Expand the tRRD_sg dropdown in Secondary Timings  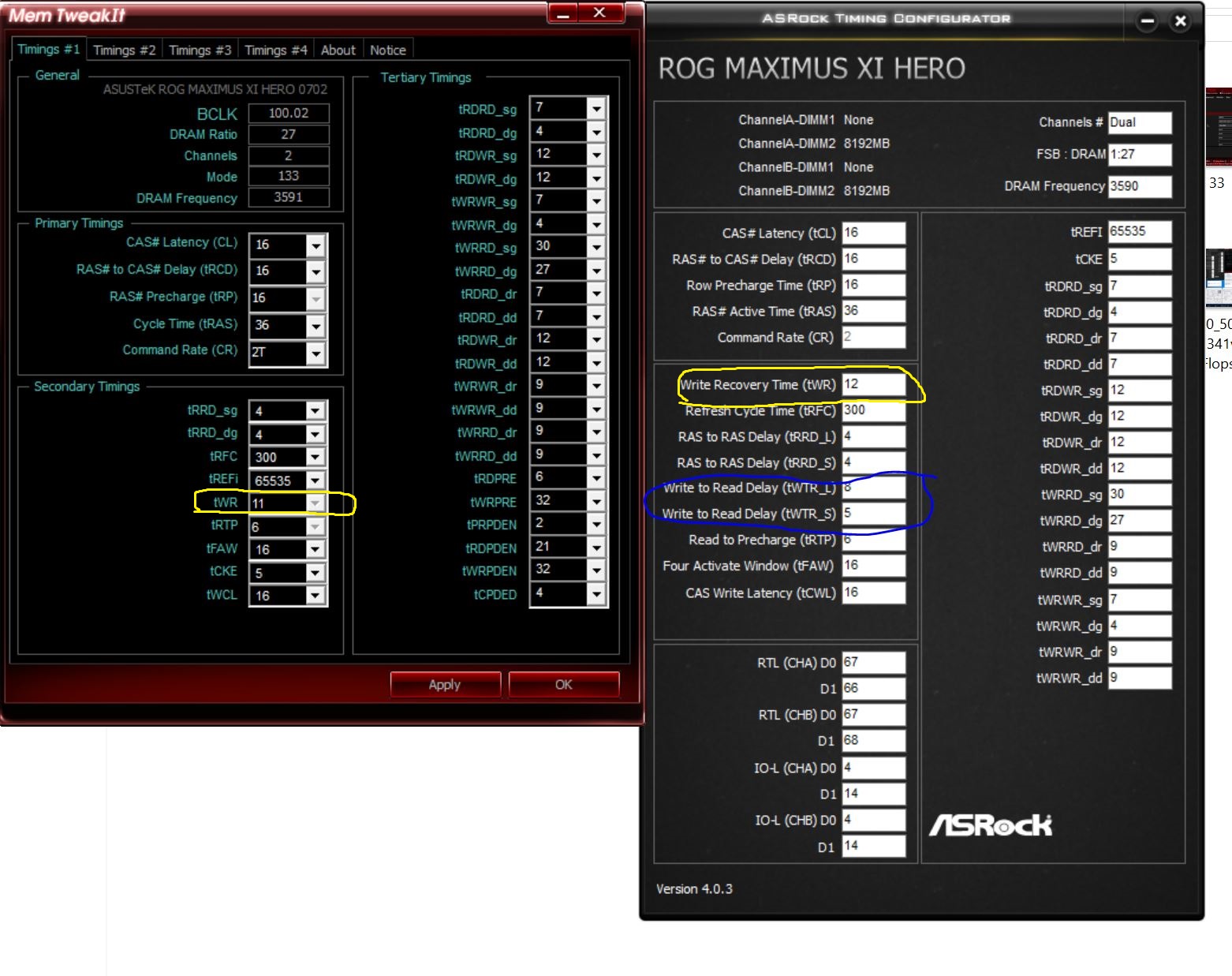pyautogui.click(x=315, y=411)
